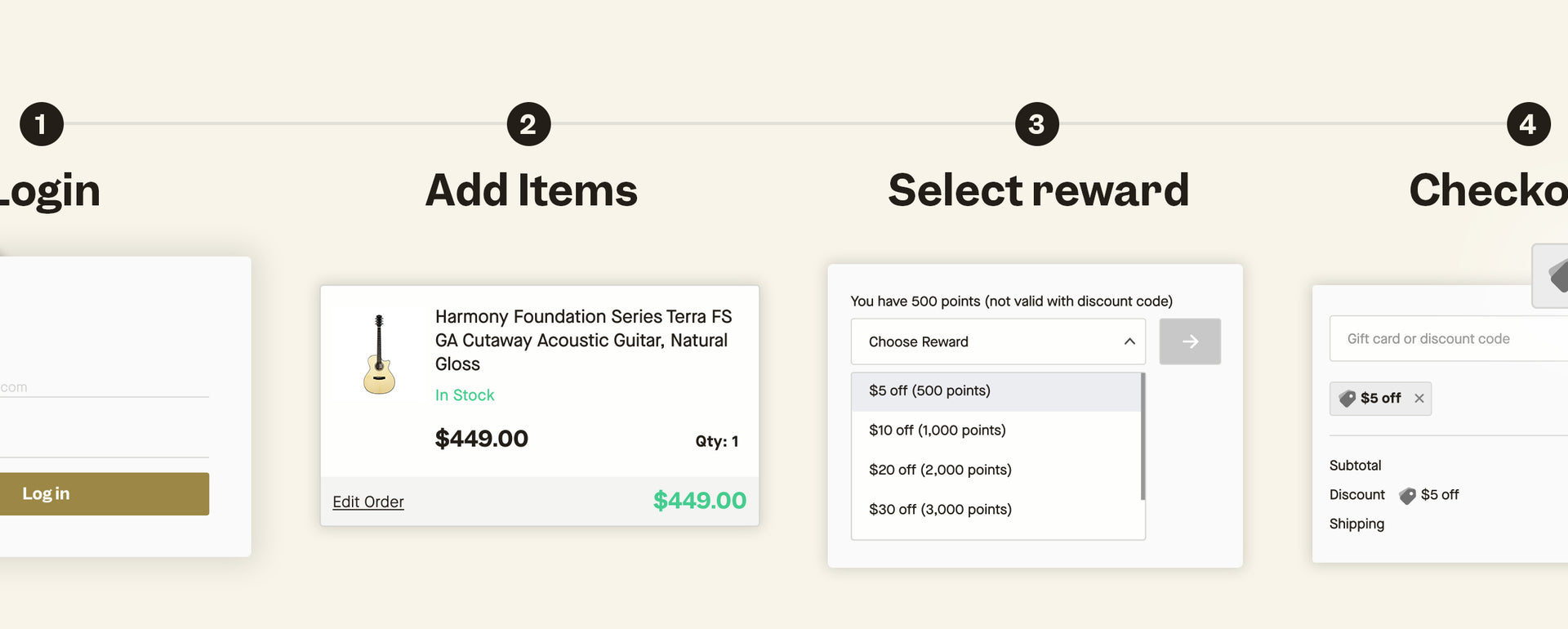
Task: Click the reward list scrollbar
Action: [1143, 436]
